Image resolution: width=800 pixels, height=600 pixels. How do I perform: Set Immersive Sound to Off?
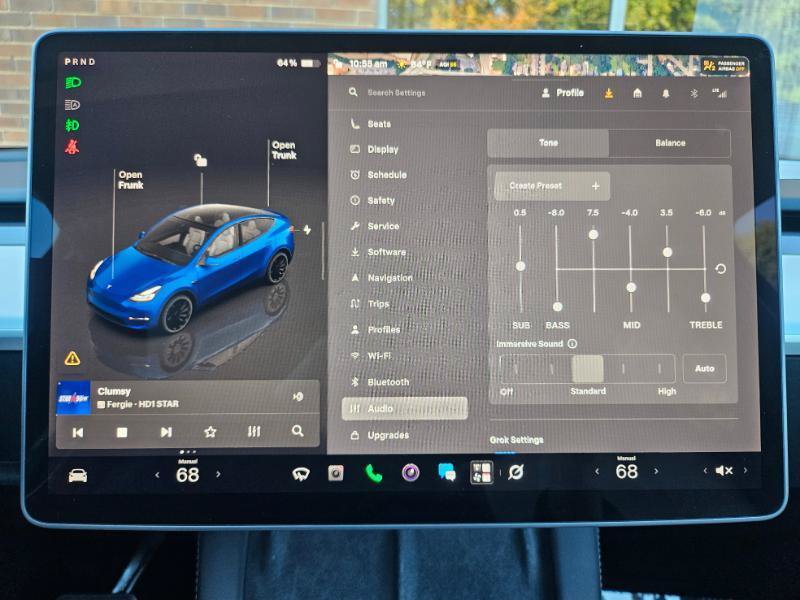(516, 368)
